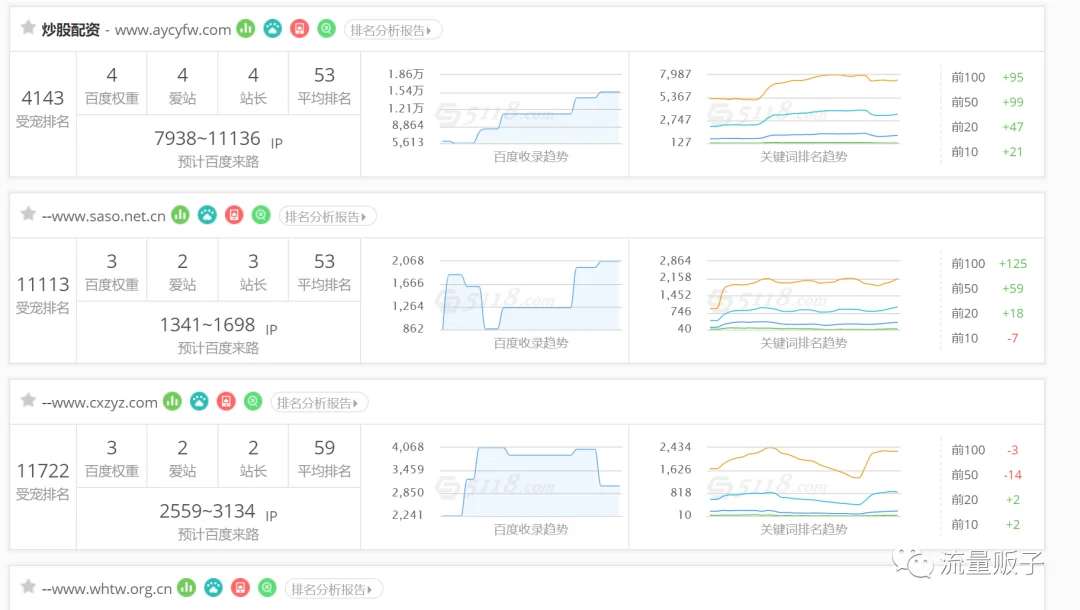Open 排名分析报告 for www.whtw.org.cn
The width and height of the screenshot is (1080, 610).
(333, 589)
